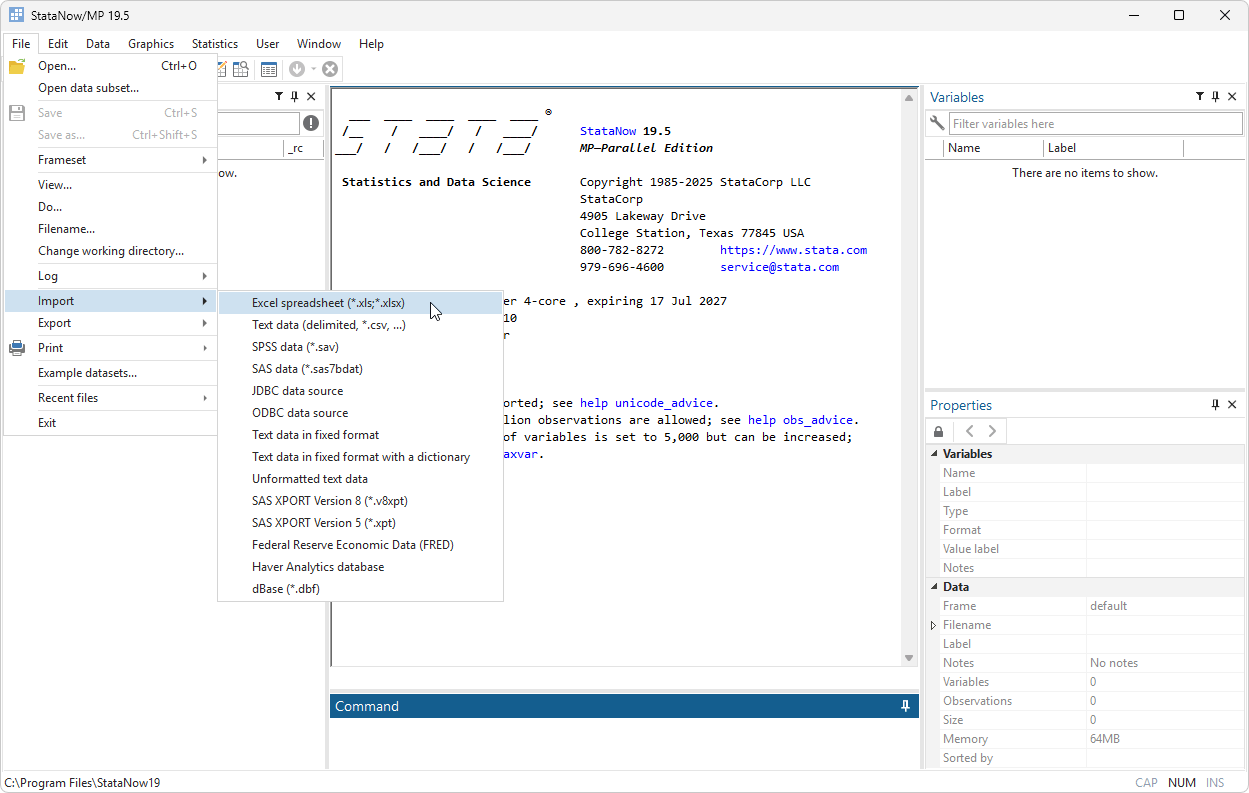
Task: Click the next variable arrow in Properties
Action: (x=992, y=432)
